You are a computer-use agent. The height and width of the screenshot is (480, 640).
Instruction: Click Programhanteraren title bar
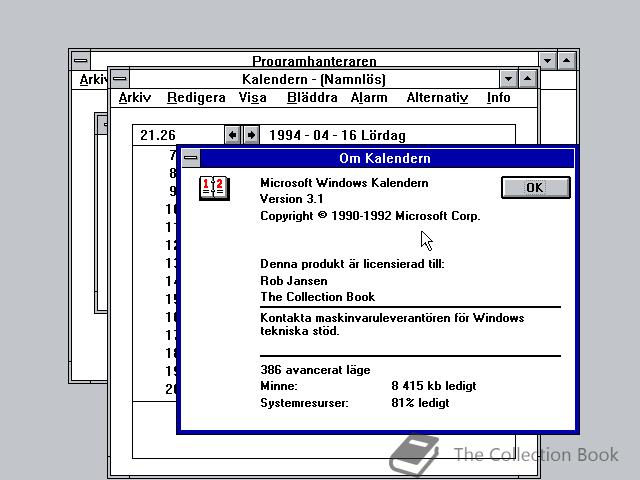pyautogui.click(x=314, y=60)
